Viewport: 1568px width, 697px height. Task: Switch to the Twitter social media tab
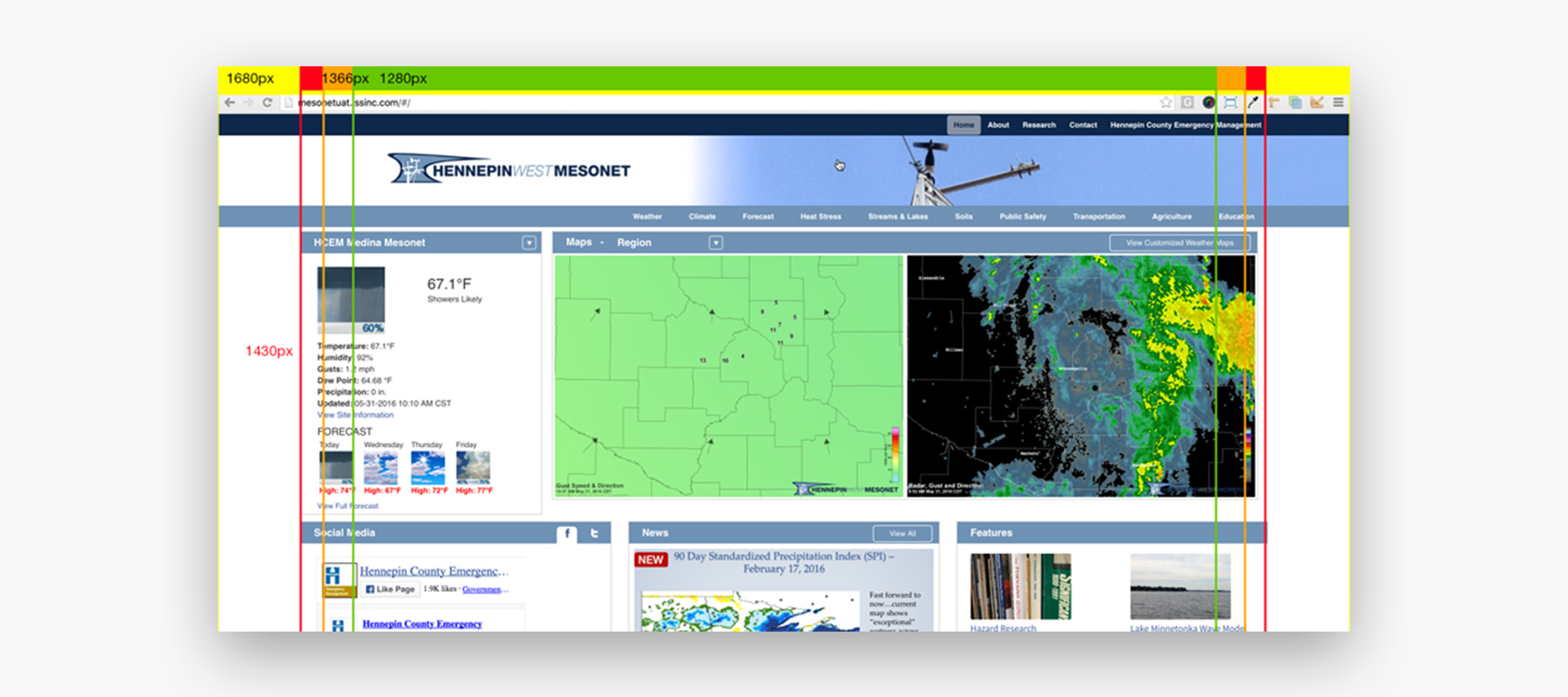click(595, 533)
